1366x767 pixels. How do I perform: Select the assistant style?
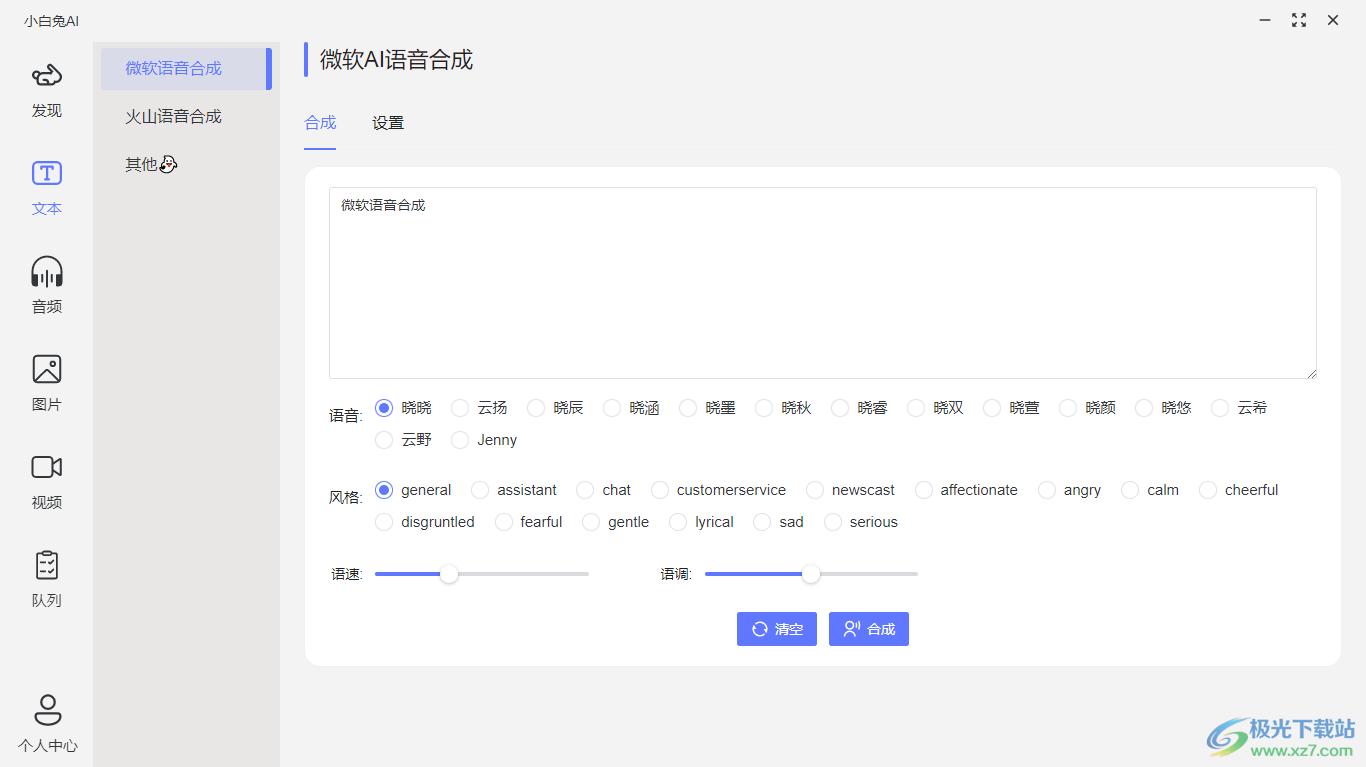click(x=480, y=490)
